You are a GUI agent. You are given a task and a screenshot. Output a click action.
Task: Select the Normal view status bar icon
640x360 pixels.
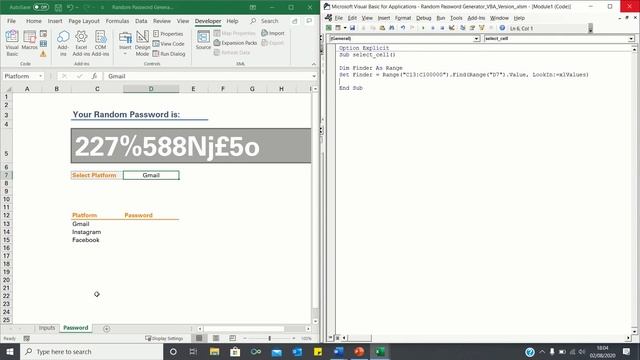(199, 338)
